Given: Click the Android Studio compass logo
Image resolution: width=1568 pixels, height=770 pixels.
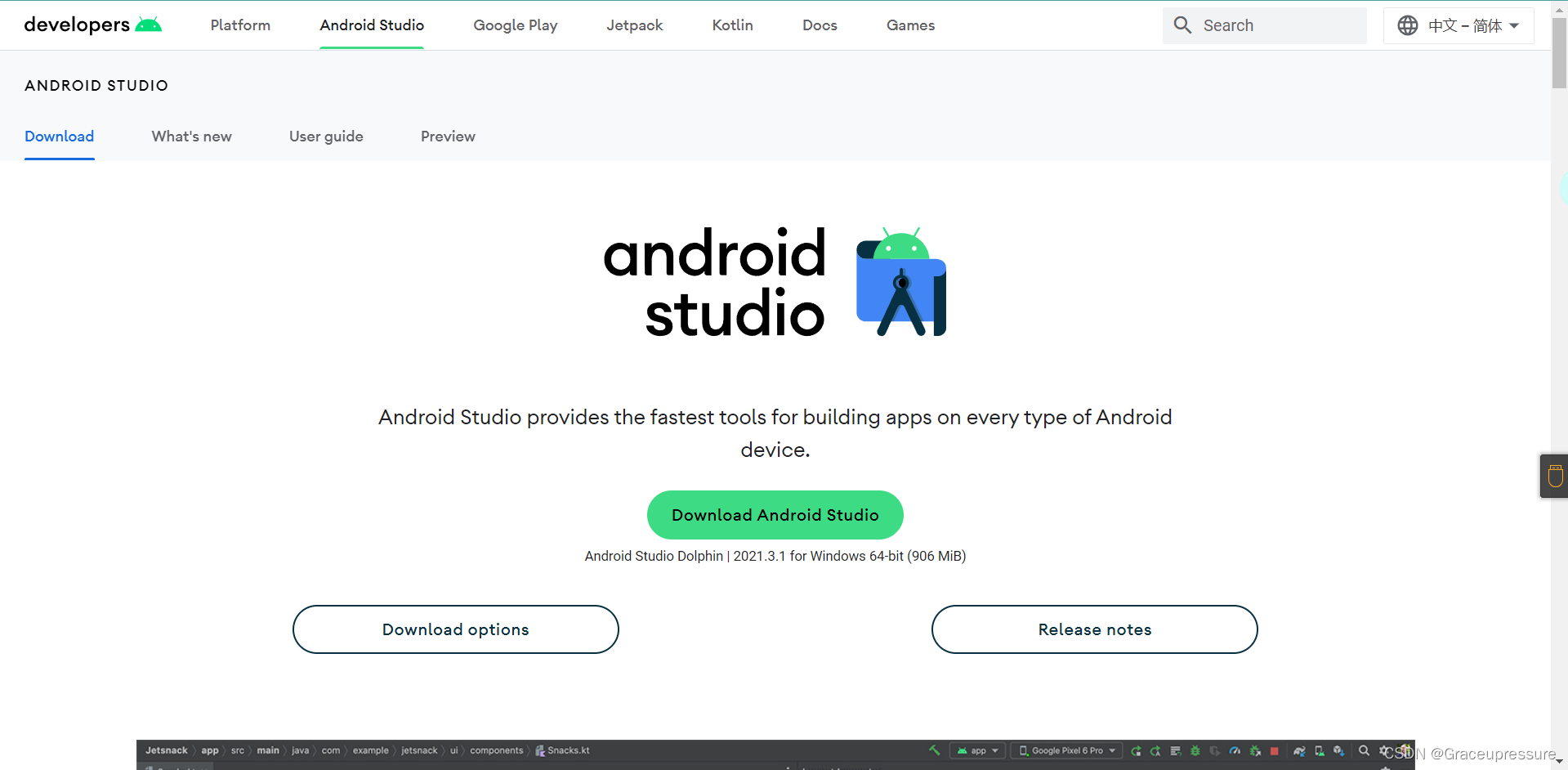Looking at the screenshot, I should pos(901,282).
